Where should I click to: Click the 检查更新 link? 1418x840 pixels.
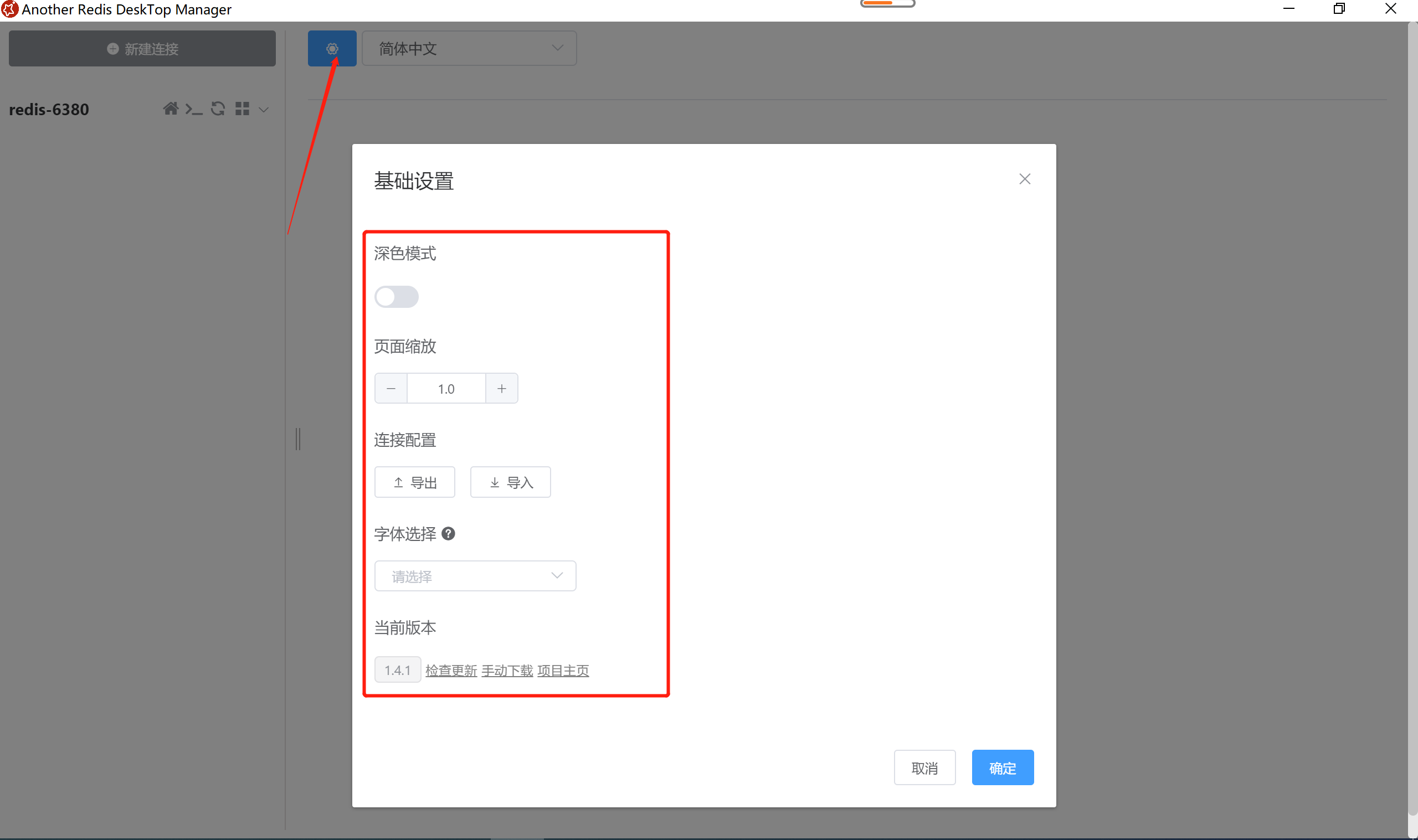point(451,671)
